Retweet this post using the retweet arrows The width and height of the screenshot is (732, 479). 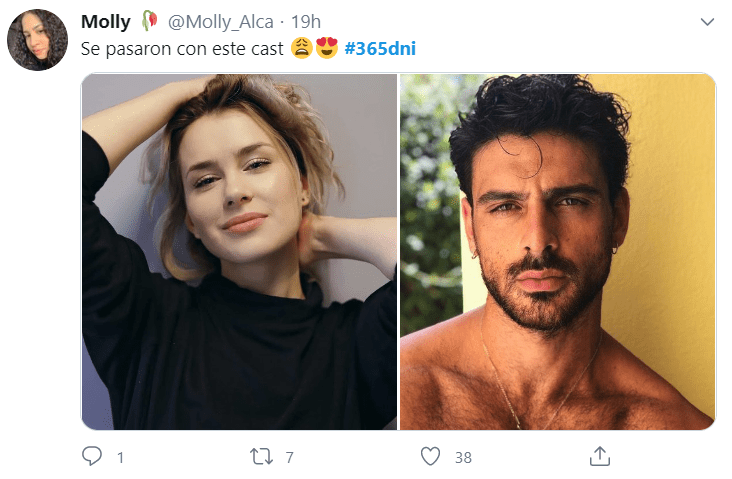coord(261,457)
